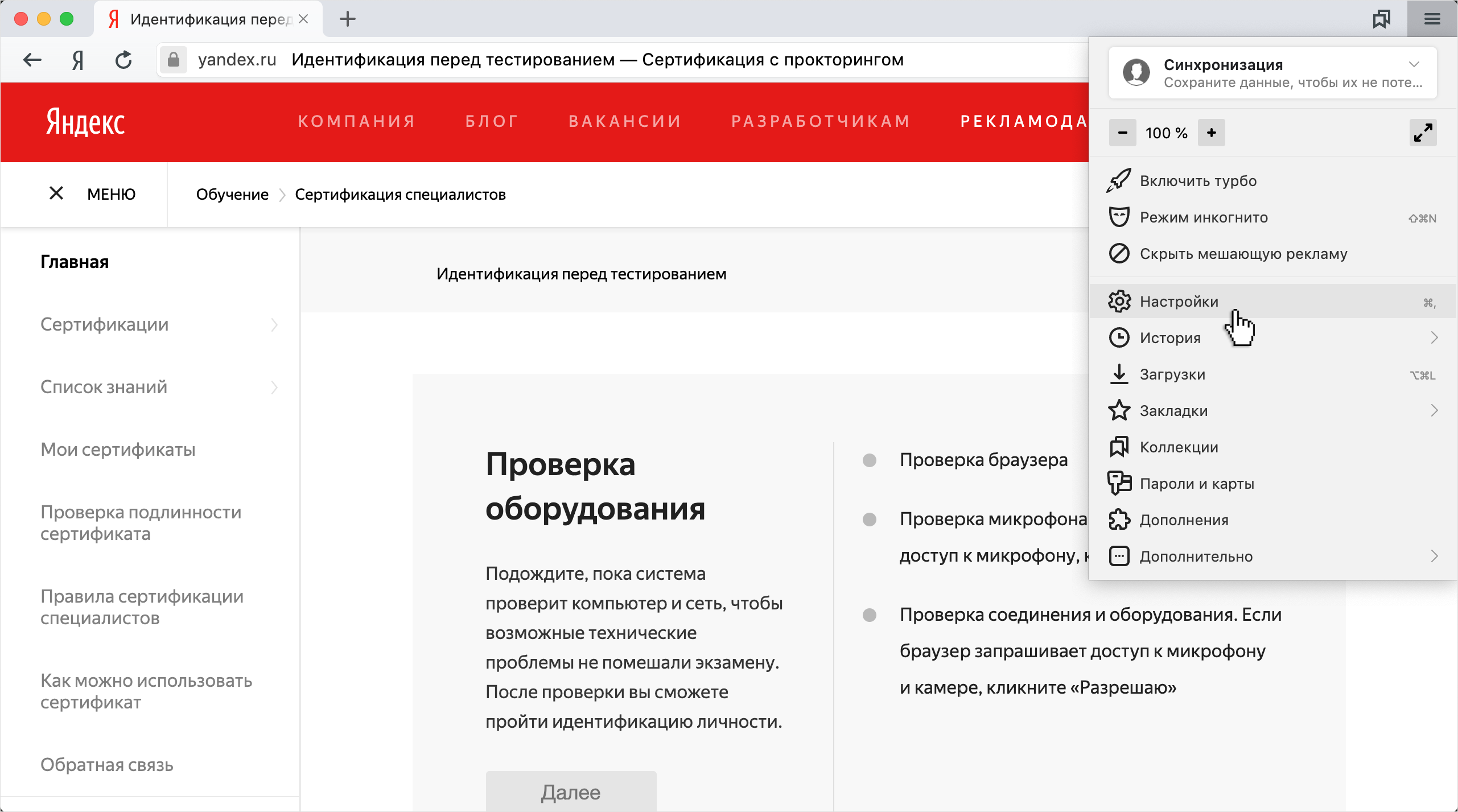
Task: Click the Дополнения puzzle piece icon
Action: click(1119, 520)
